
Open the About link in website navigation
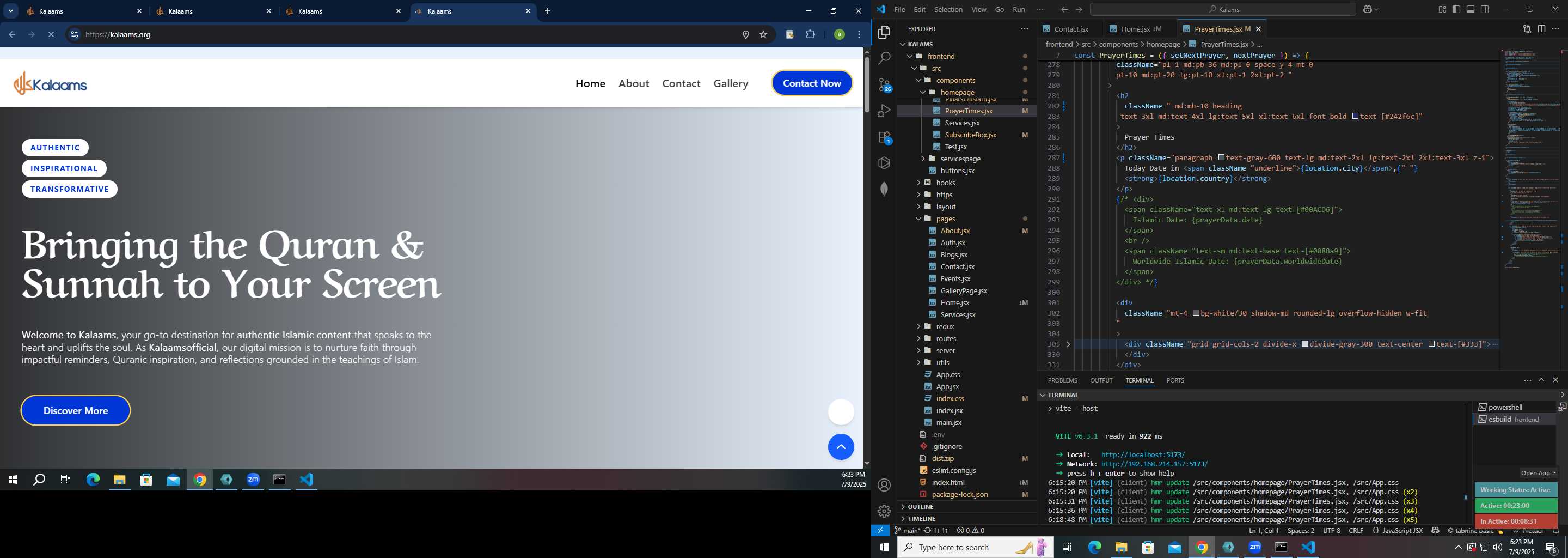(634, 83)
